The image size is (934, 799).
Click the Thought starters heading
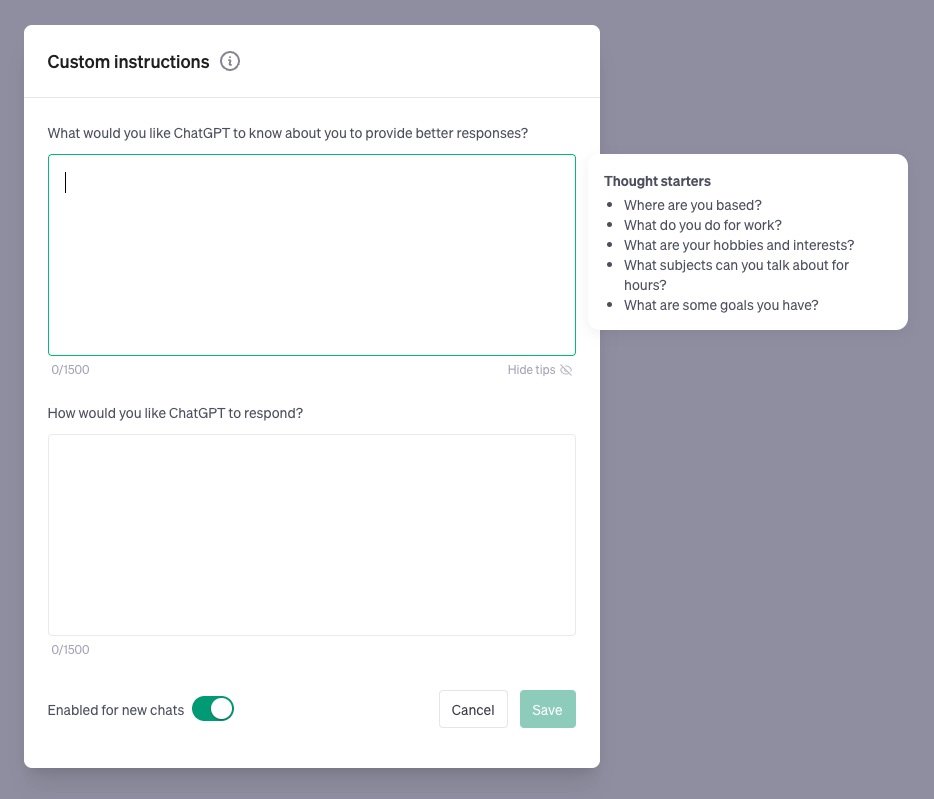click(657, 182)
